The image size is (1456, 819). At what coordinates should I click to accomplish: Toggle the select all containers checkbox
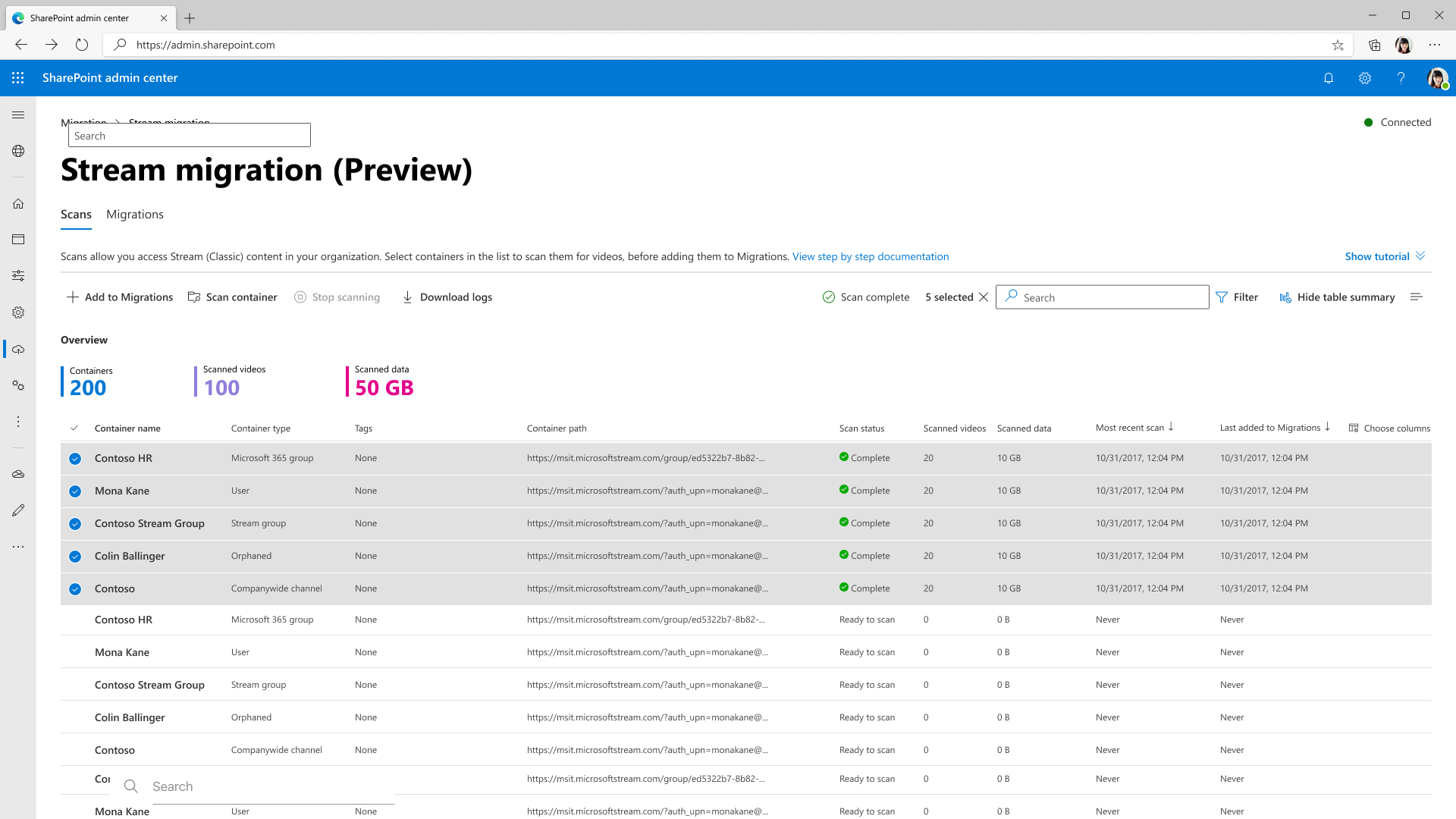[75, 427]
